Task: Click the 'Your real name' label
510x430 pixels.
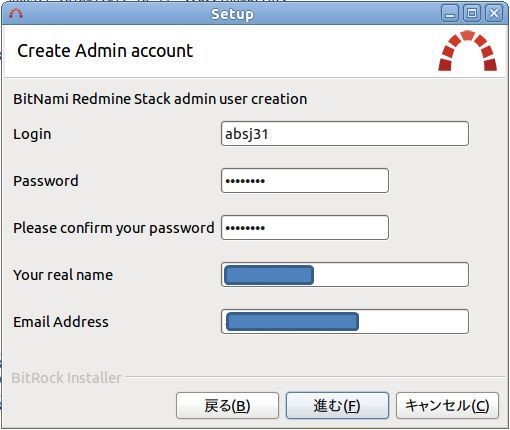Action: pos(63,275)
